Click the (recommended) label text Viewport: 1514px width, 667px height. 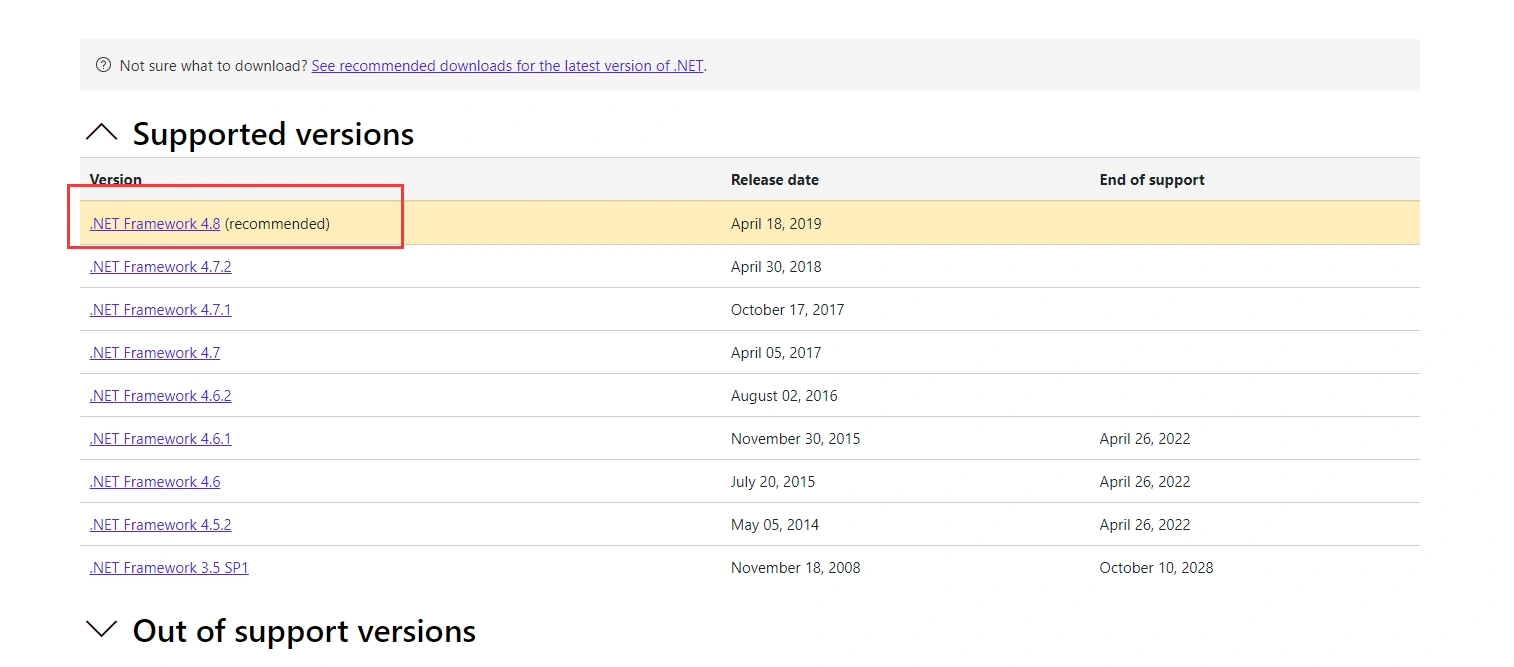pos(277,224)
